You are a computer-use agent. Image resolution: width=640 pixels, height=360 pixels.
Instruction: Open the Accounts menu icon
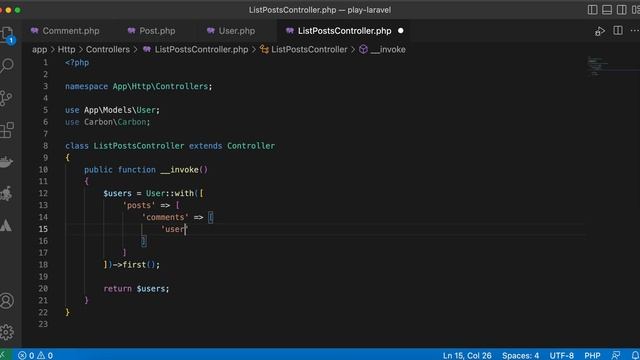[x=7, y=301]
